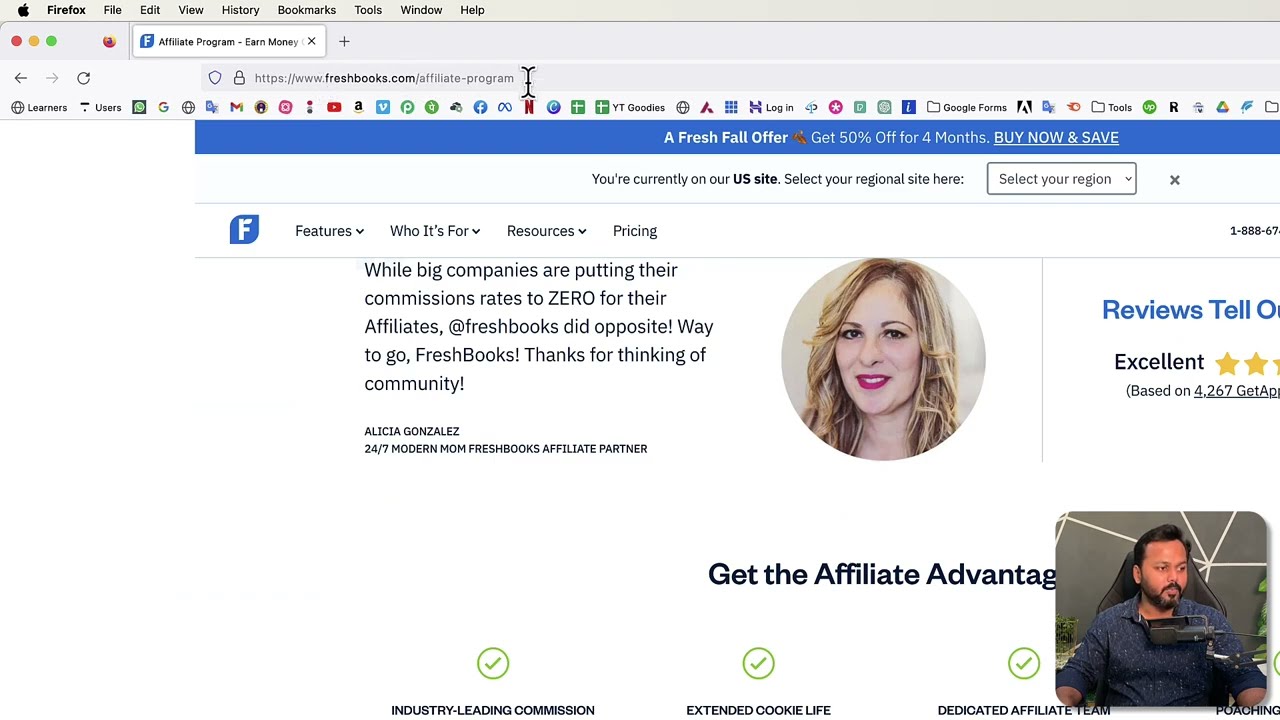Open the blue grid apps bookmark icon
Viewport: 1280px width, 720px height.
731,107
